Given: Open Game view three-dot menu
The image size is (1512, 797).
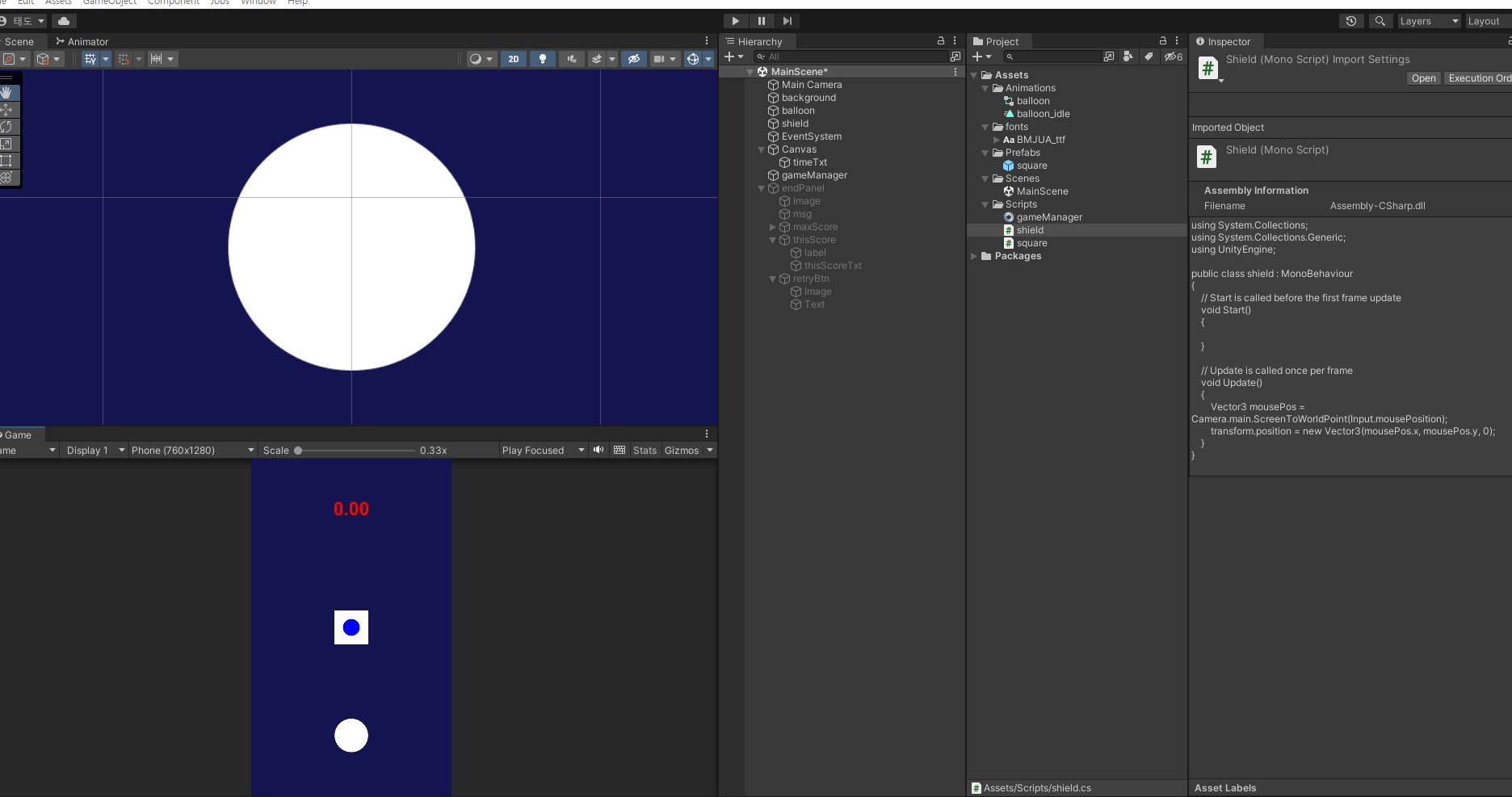Looking at the screenshot, I should [707, 434].
